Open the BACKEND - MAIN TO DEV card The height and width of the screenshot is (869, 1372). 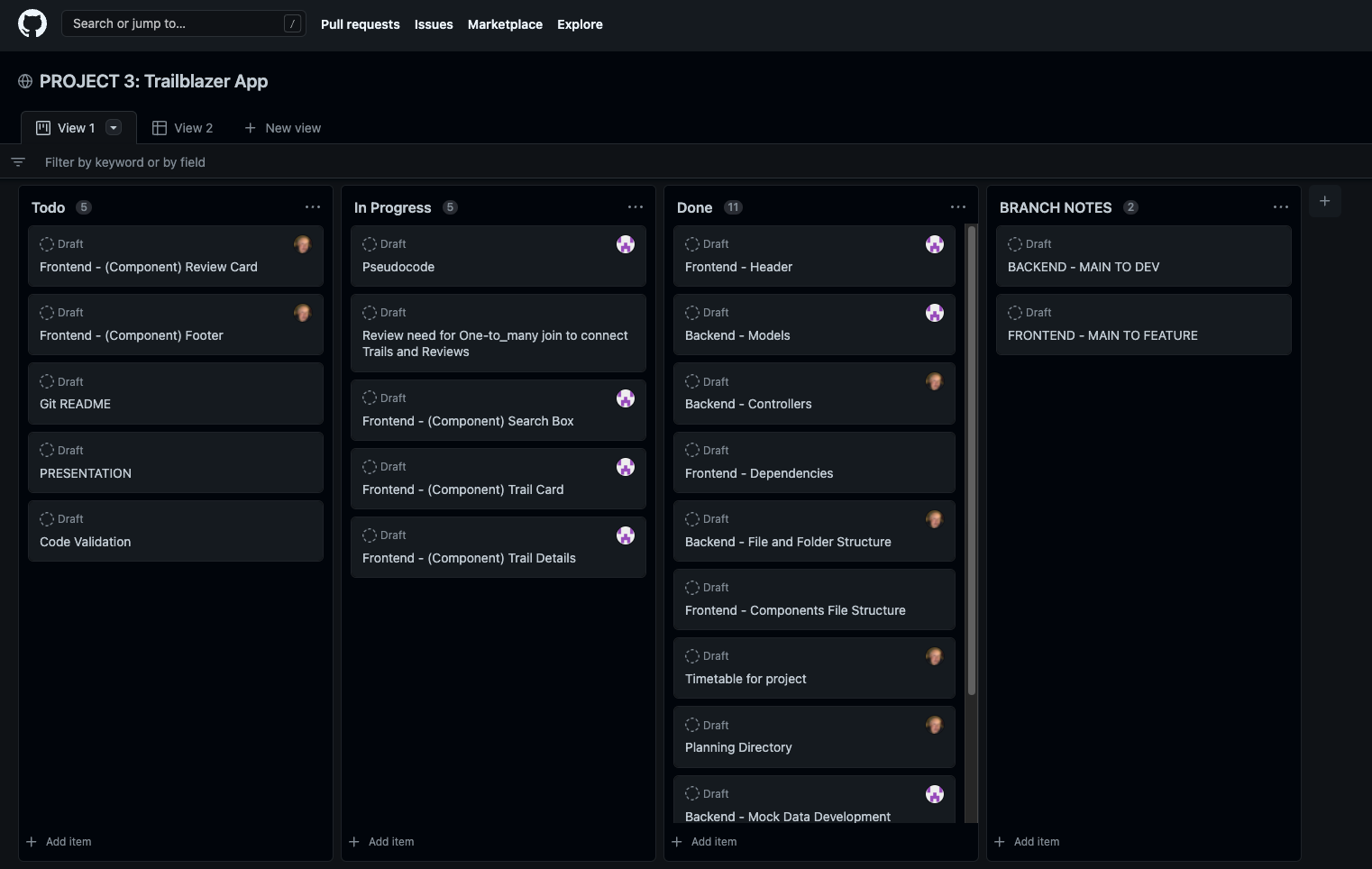tap(1144, 256)
